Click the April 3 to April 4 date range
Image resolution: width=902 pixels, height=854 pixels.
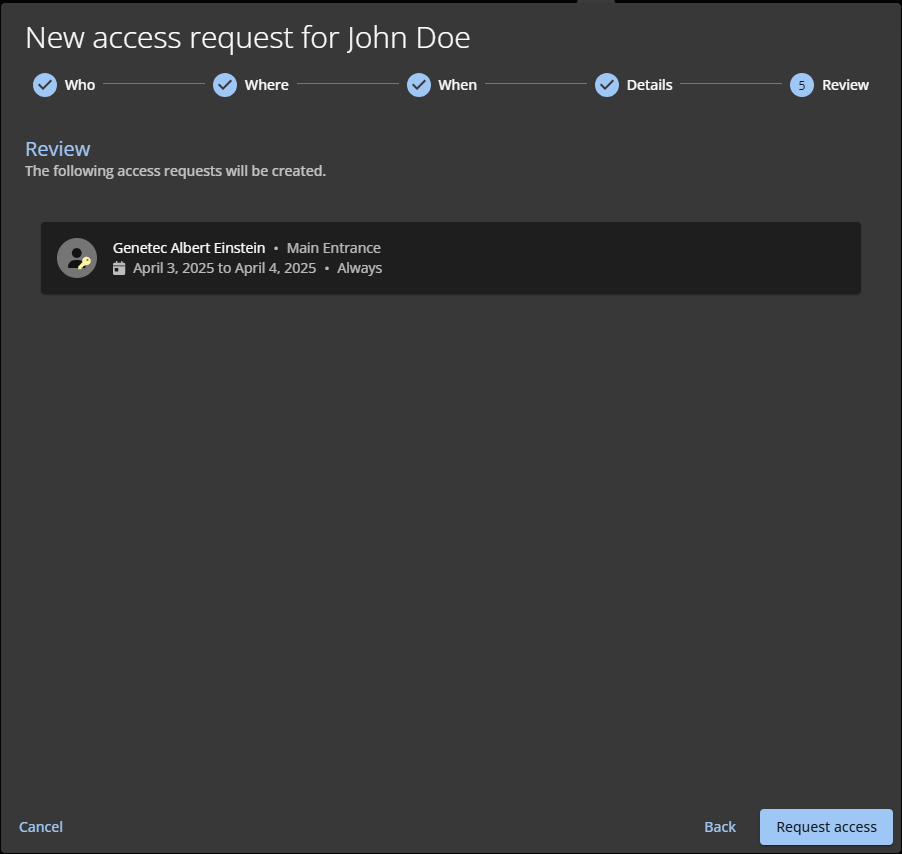tap(224, 268)
